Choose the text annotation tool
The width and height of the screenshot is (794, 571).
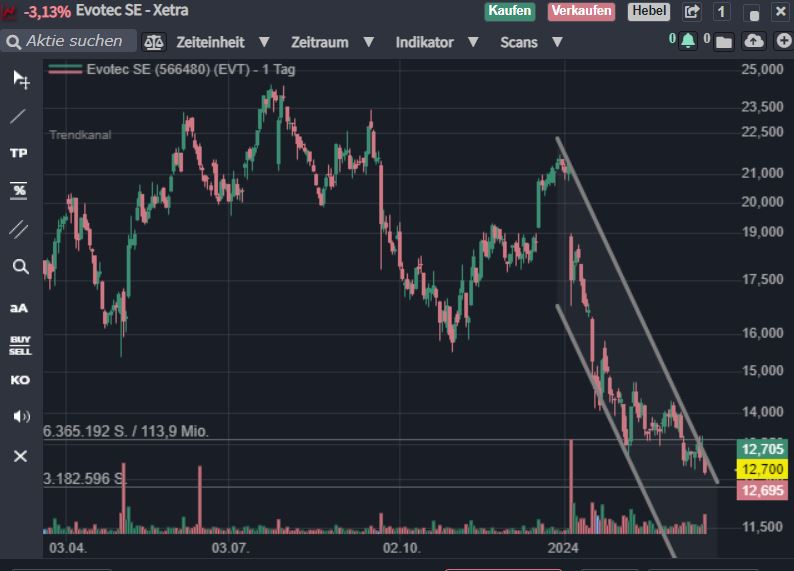(x=19, y=307)
